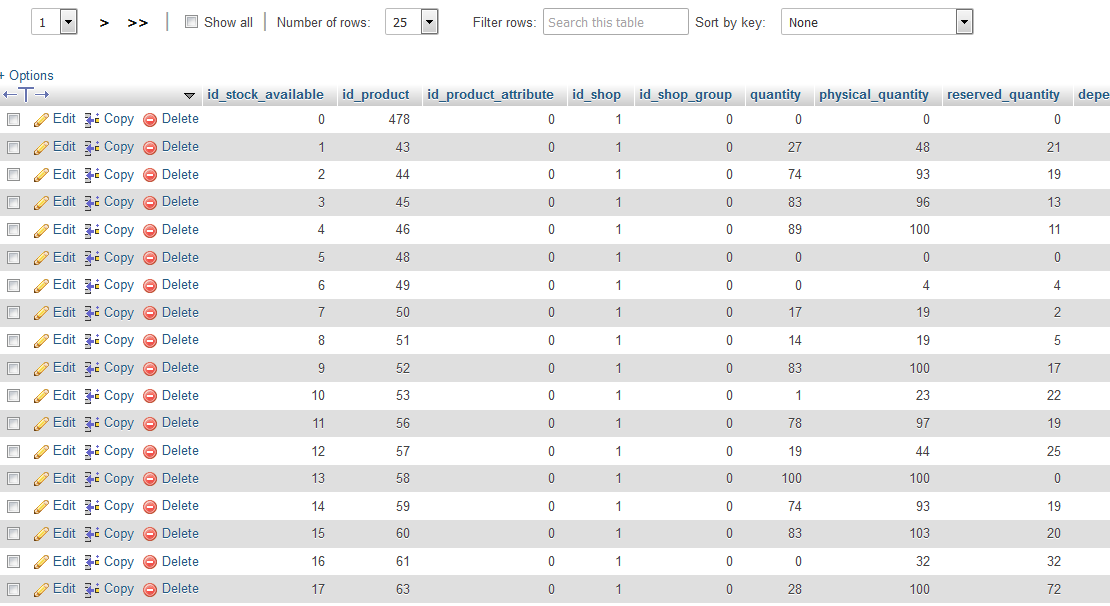Click the Search this table field
The height and width of the screenshot is (606, 1110).
(x=616, y=22)
